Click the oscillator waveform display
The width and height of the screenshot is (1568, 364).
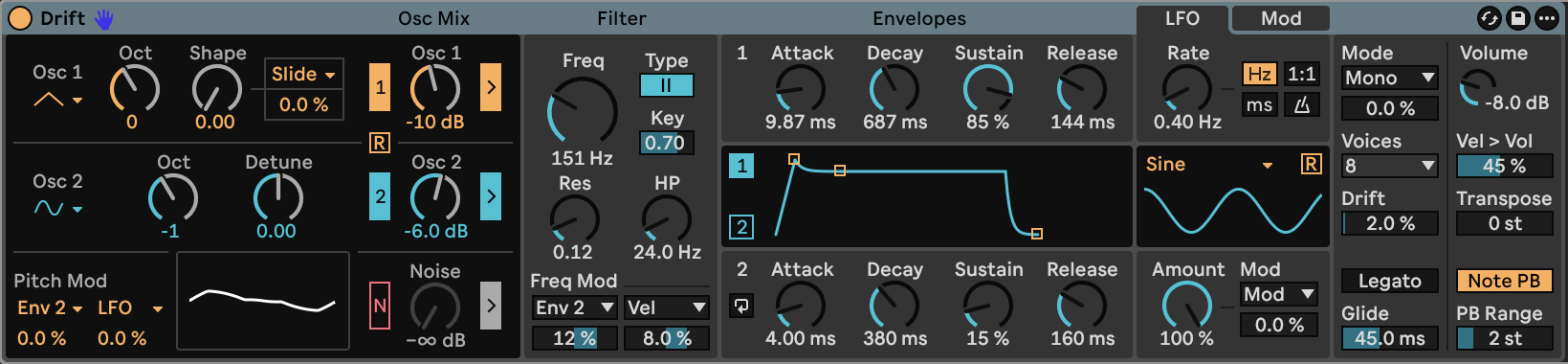click(x=263, y=301)
